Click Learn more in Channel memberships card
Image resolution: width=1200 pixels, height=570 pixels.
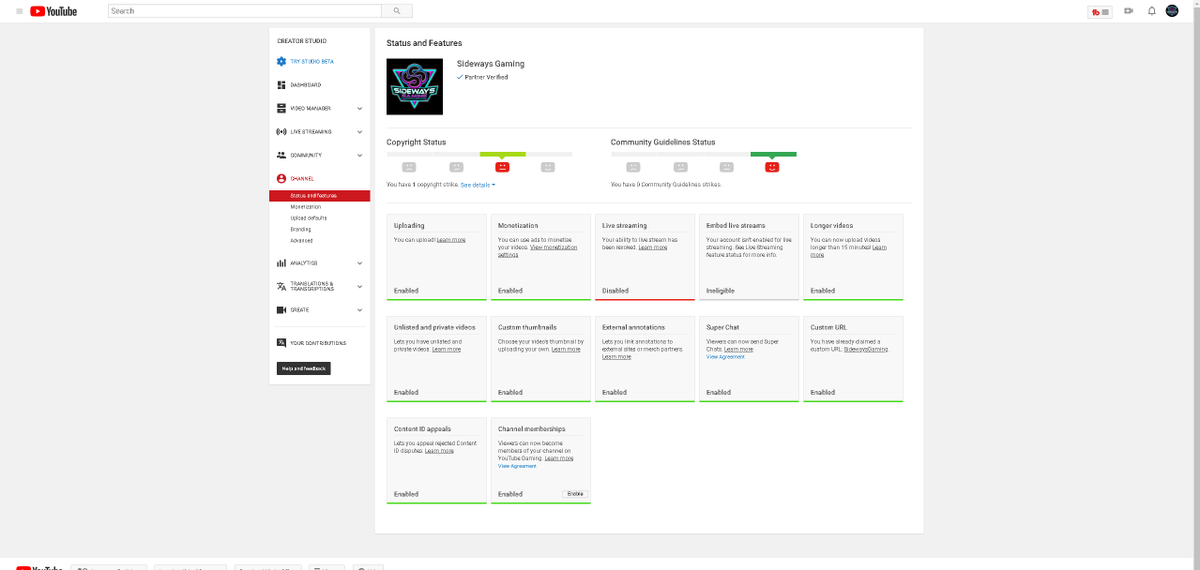click(559, 458)
